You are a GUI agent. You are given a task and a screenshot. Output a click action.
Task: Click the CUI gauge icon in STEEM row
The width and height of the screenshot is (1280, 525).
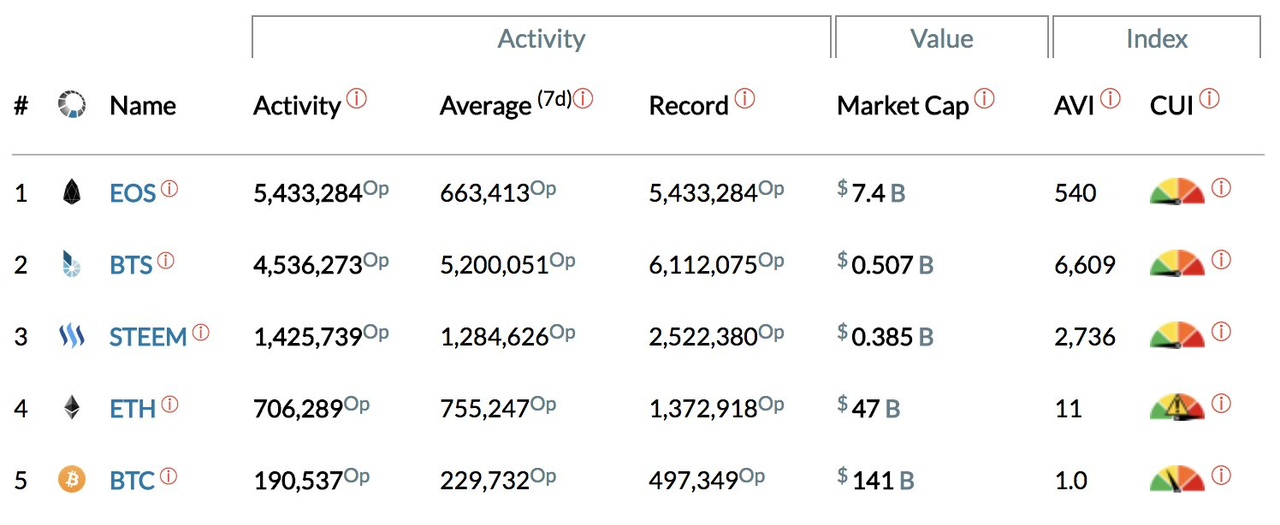pos(1177,335)
